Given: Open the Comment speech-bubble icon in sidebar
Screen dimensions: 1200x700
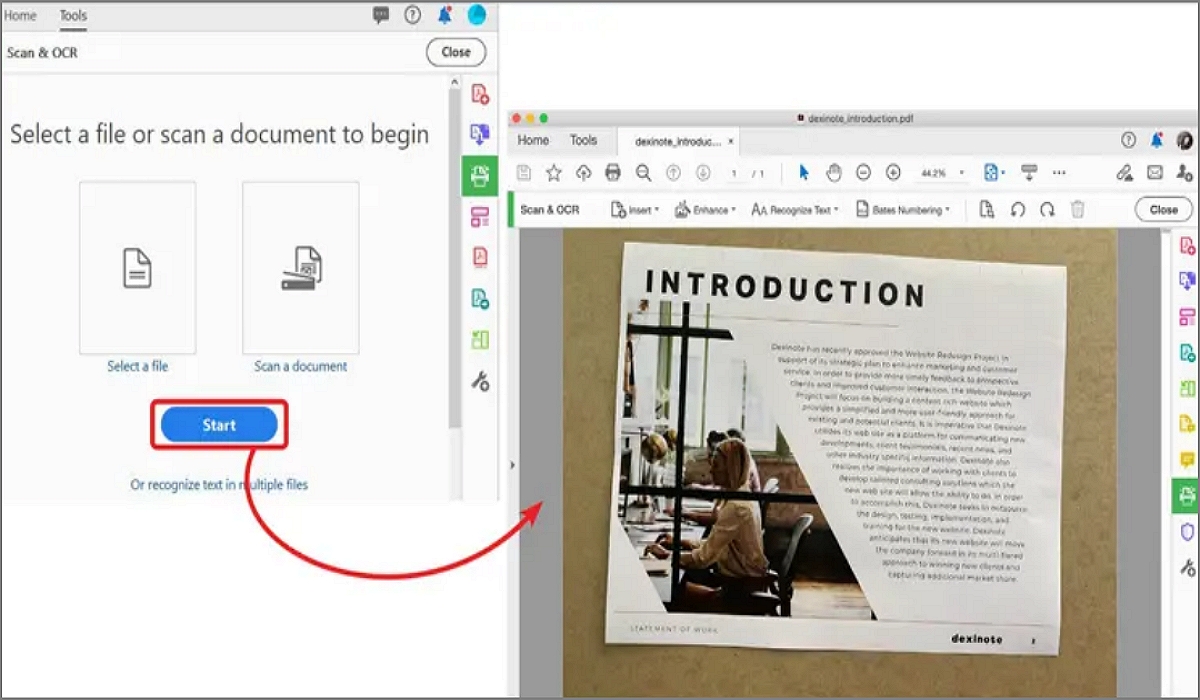Looking at the screenshot, I should pos(1189,457).
